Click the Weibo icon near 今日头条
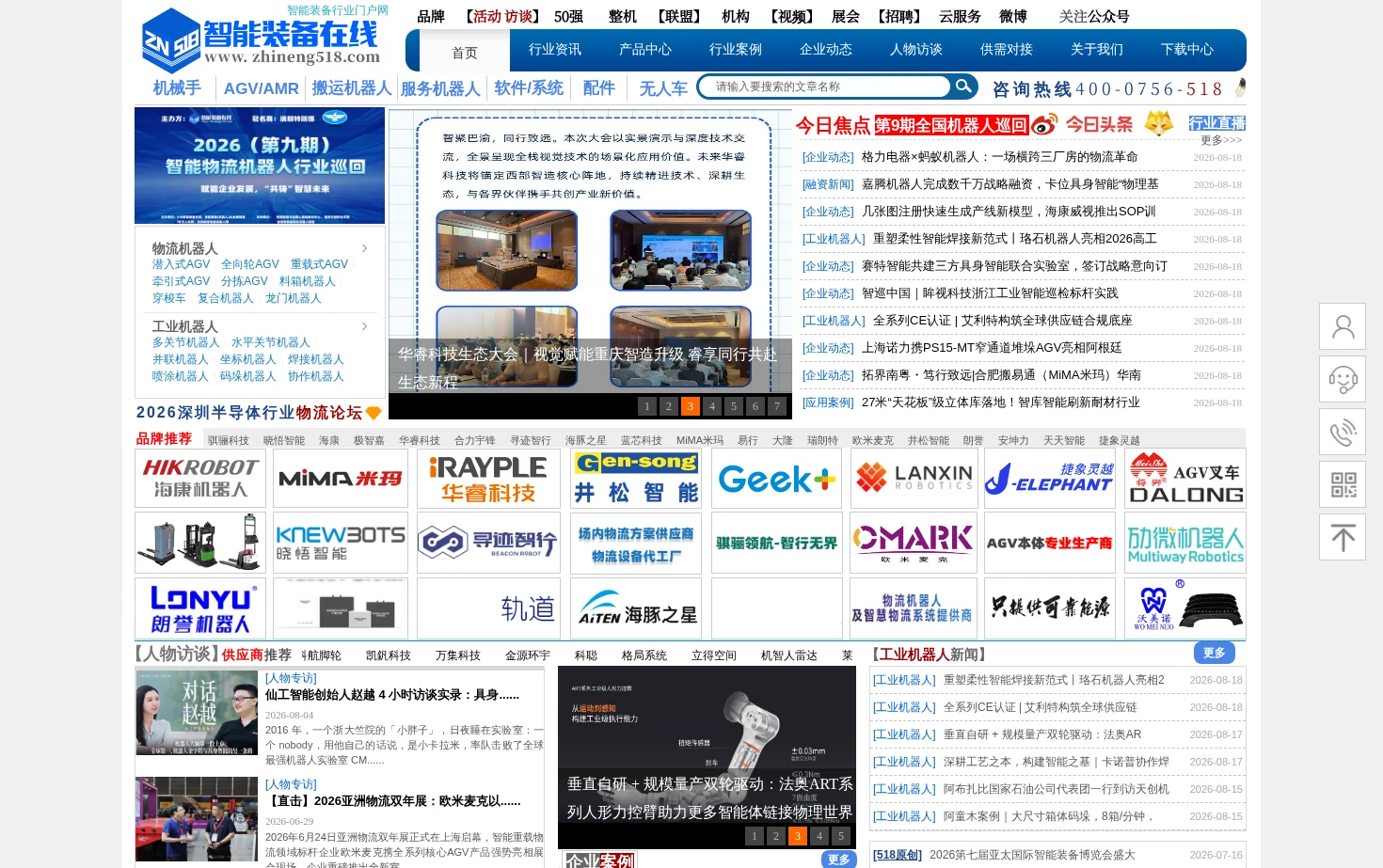Viewport: 1383px width, 868px height. pyautogui.click(x=1044, y=124)
